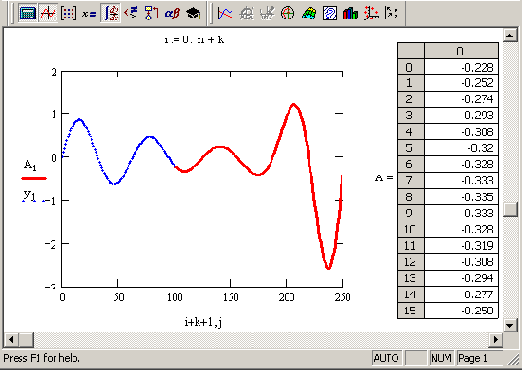Click the vertical scrollbar down arrow
522x370 pixels.
pyautogui.click(x=510, y=325)
